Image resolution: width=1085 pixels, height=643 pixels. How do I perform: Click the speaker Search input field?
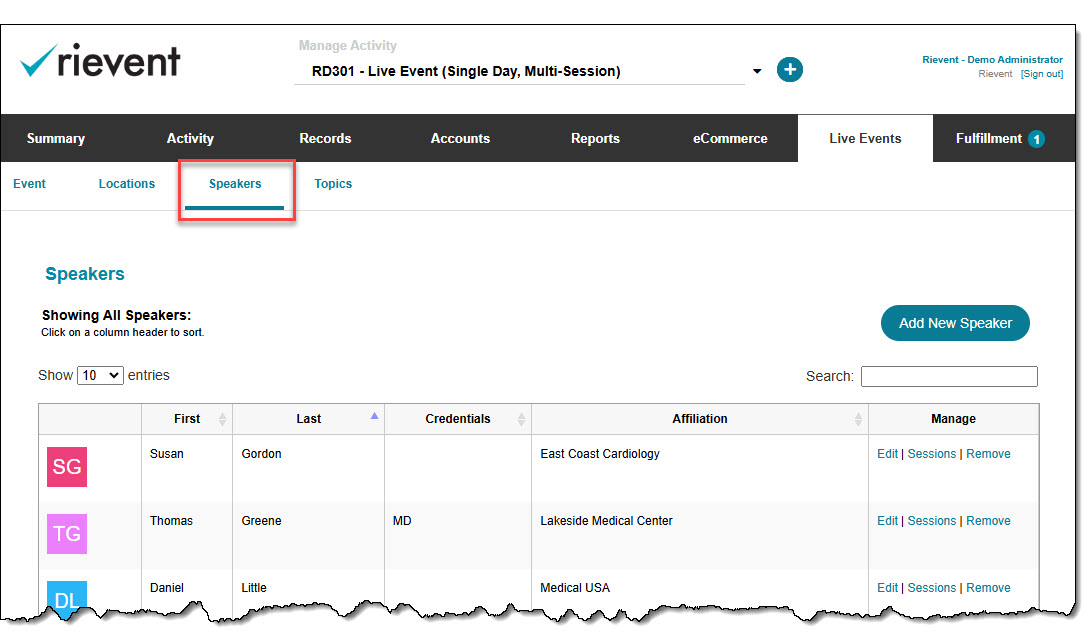click(949, 377)
